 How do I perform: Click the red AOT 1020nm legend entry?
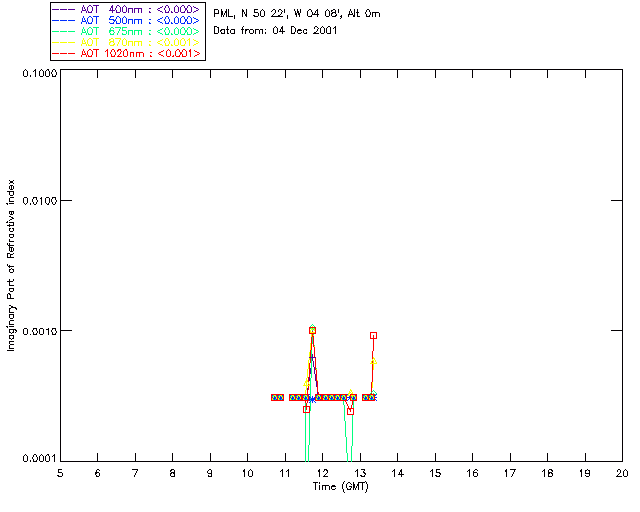(127, 53)
